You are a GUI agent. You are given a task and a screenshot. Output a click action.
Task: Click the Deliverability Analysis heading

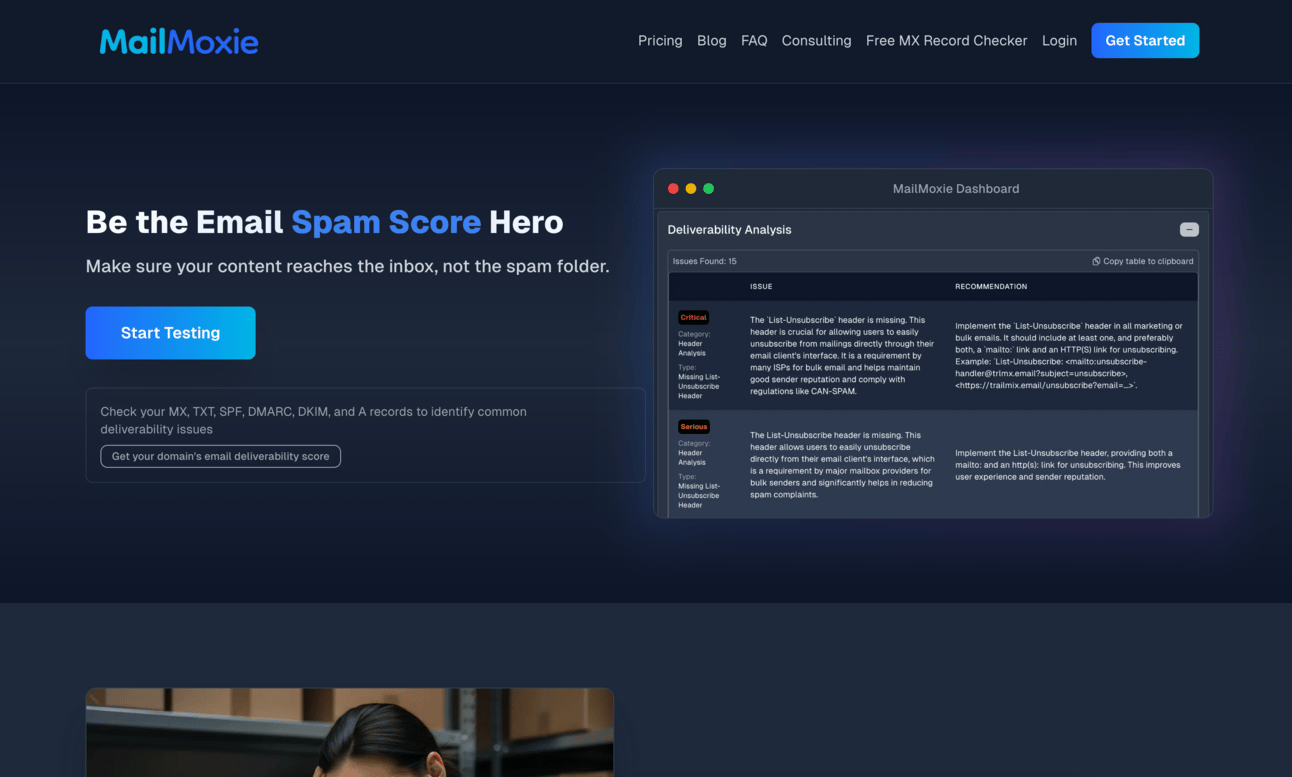click(729, 230)
